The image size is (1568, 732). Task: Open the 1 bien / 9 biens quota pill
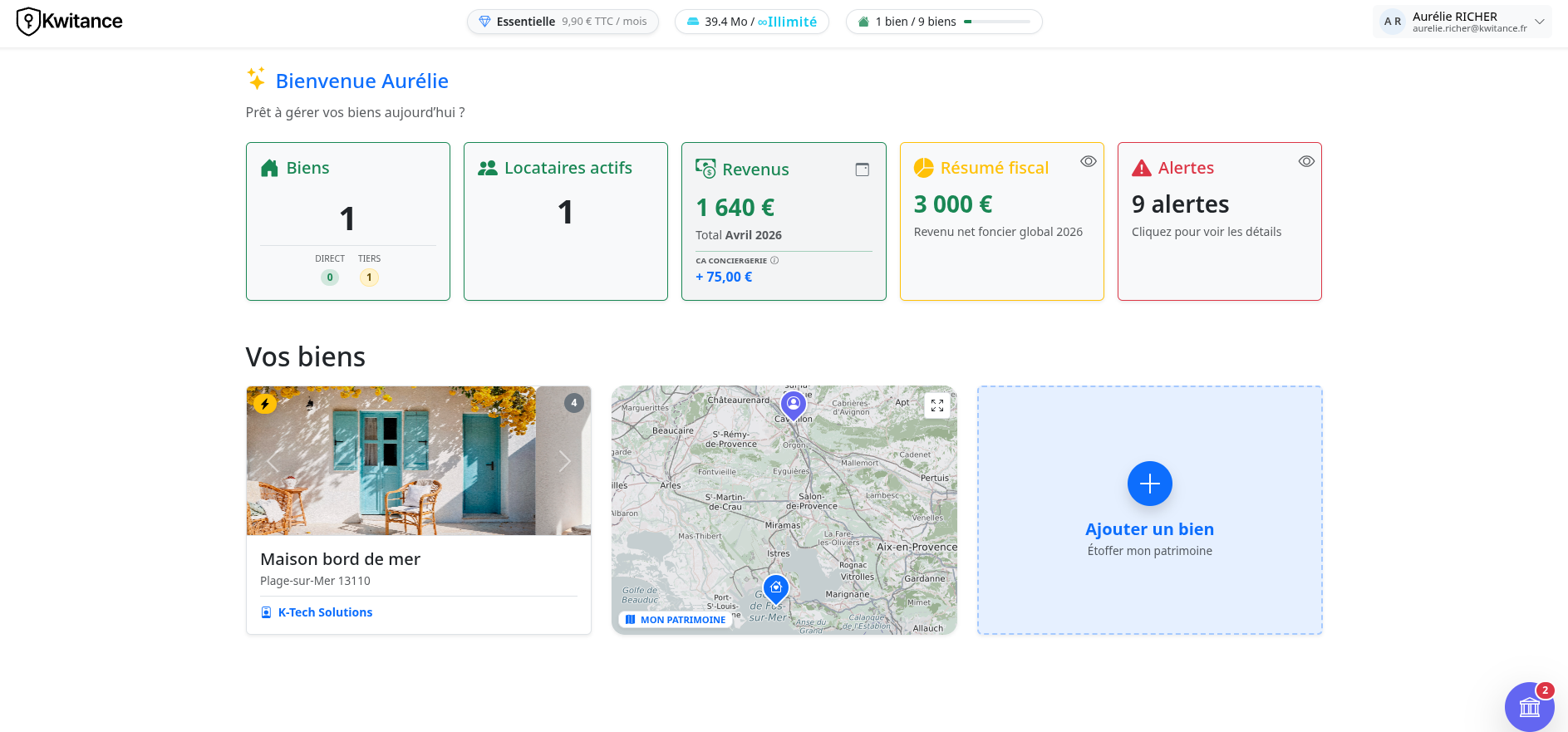944,22
